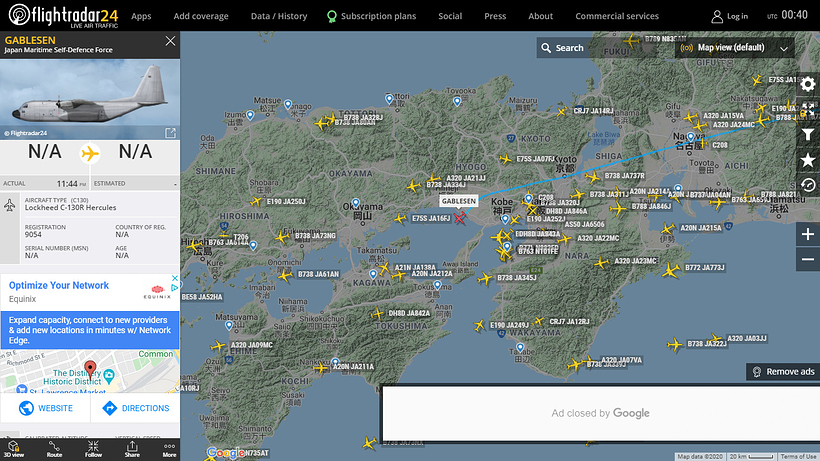Open the Data / History menu
820x461 pixels.
tap(279, 16)
